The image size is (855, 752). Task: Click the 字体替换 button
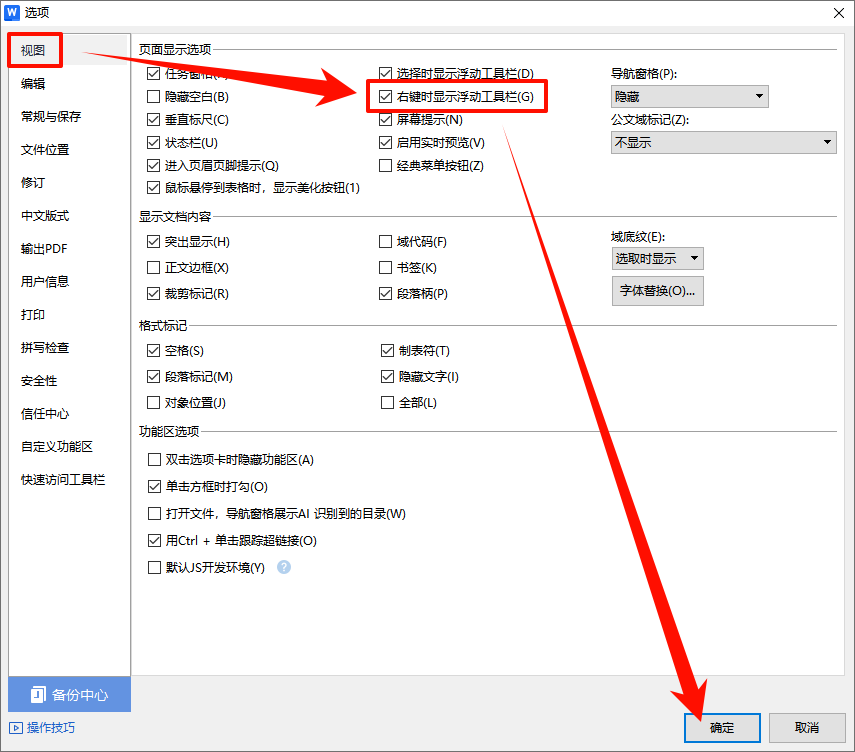[x=657, y=291]
